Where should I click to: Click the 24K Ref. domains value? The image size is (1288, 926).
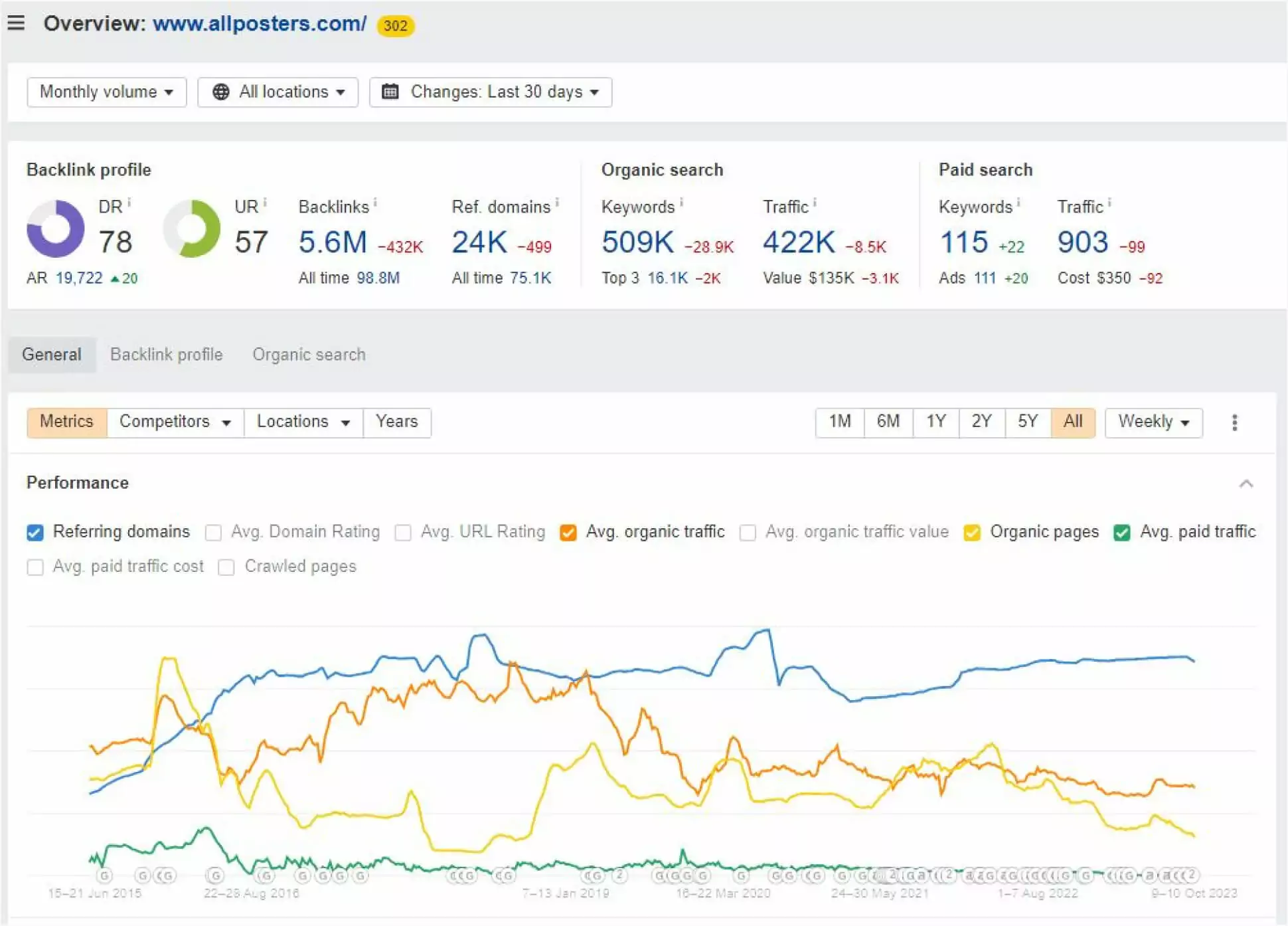pos(479,242)
